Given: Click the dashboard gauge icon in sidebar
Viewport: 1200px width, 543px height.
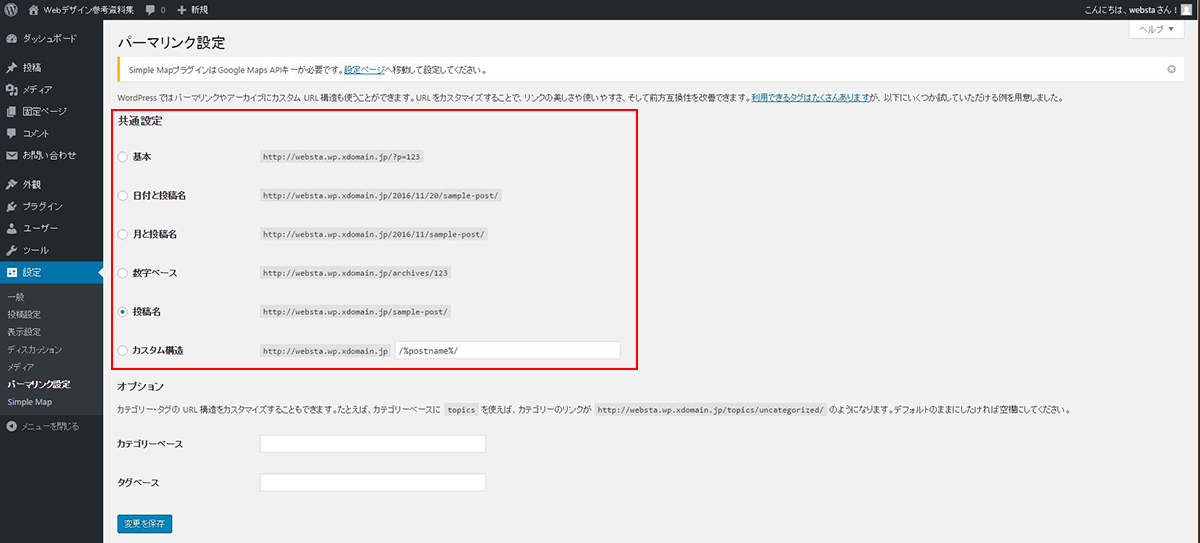Looking at the screenshot, I should (x=11, y=38).
